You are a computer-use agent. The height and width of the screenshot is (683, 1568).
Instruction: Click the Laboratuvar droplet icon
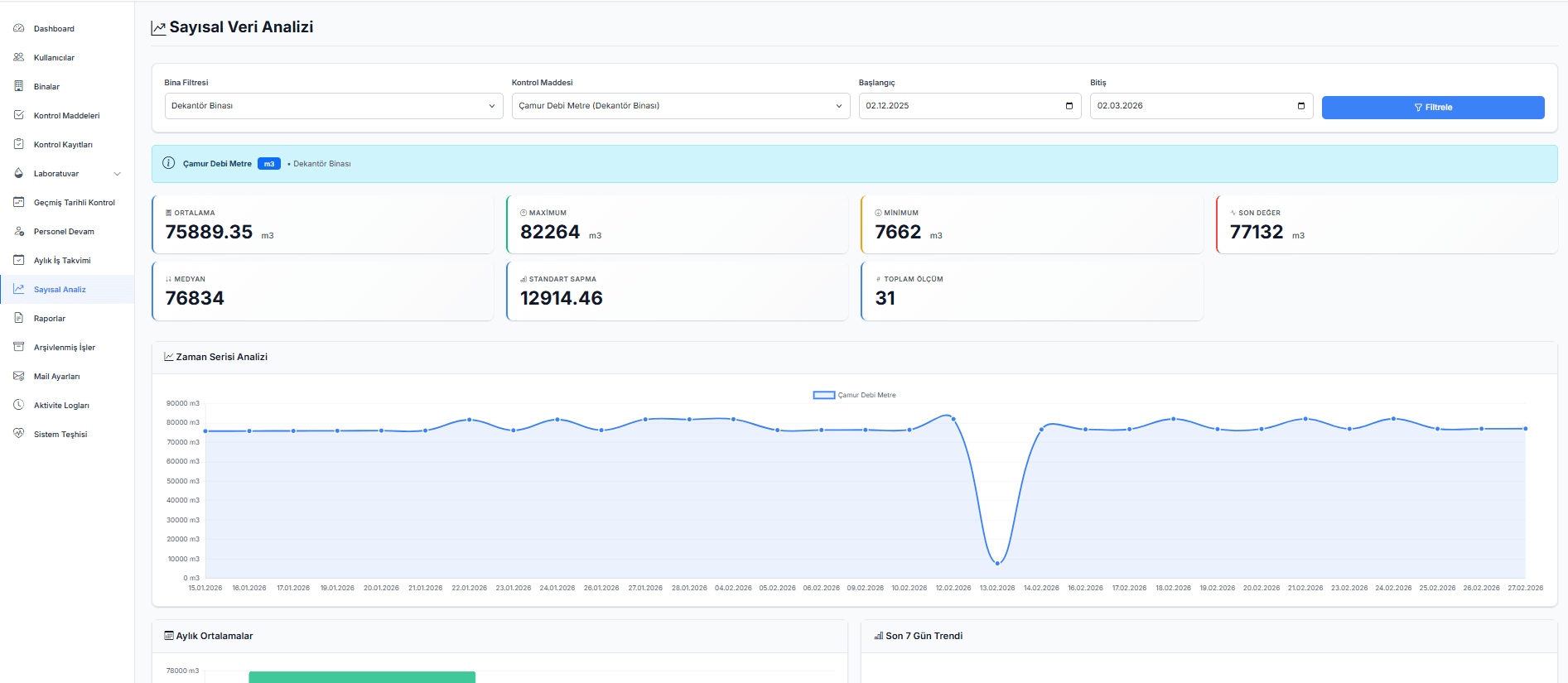[x=18, y=173]
